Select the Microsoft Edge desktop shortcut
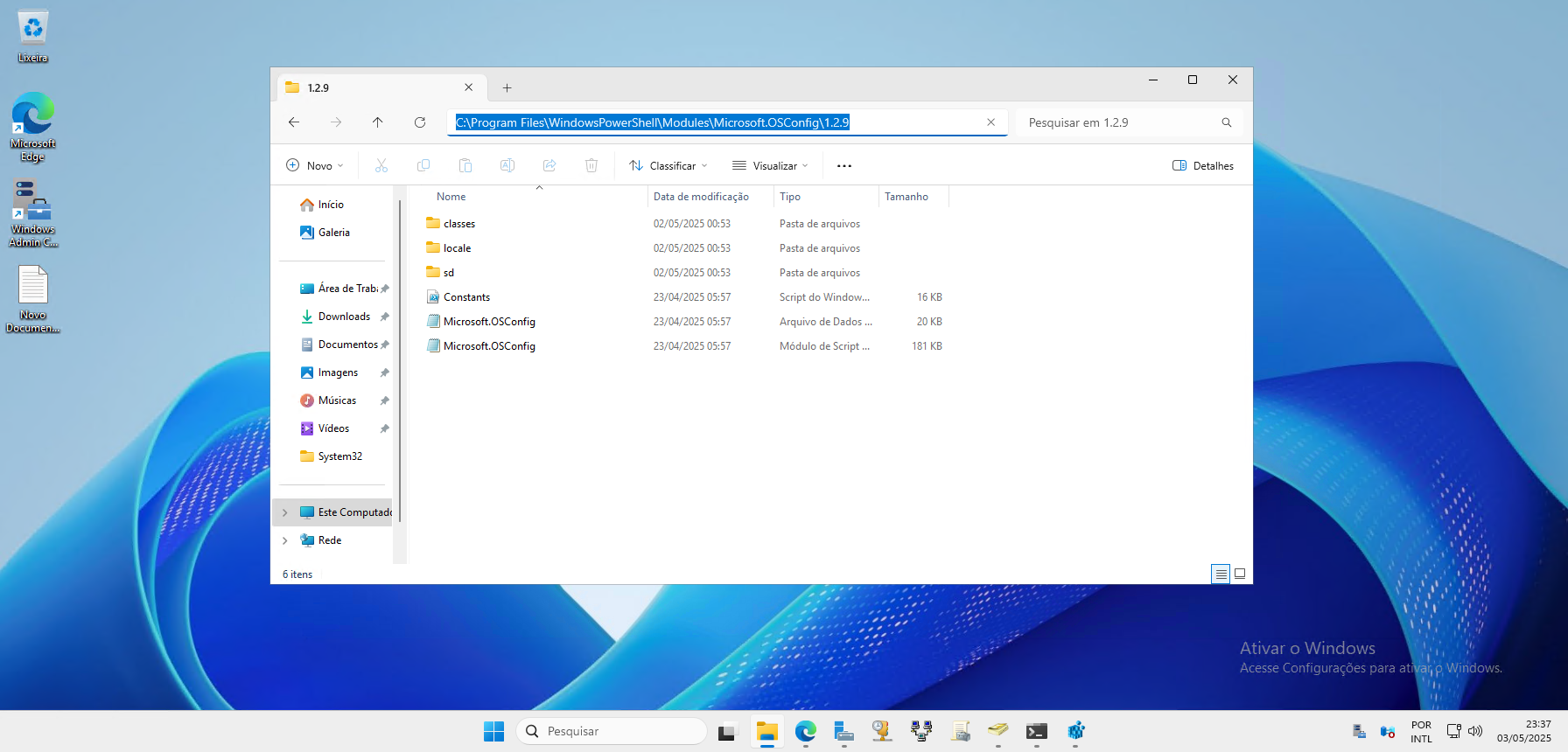 click(32, 128)
